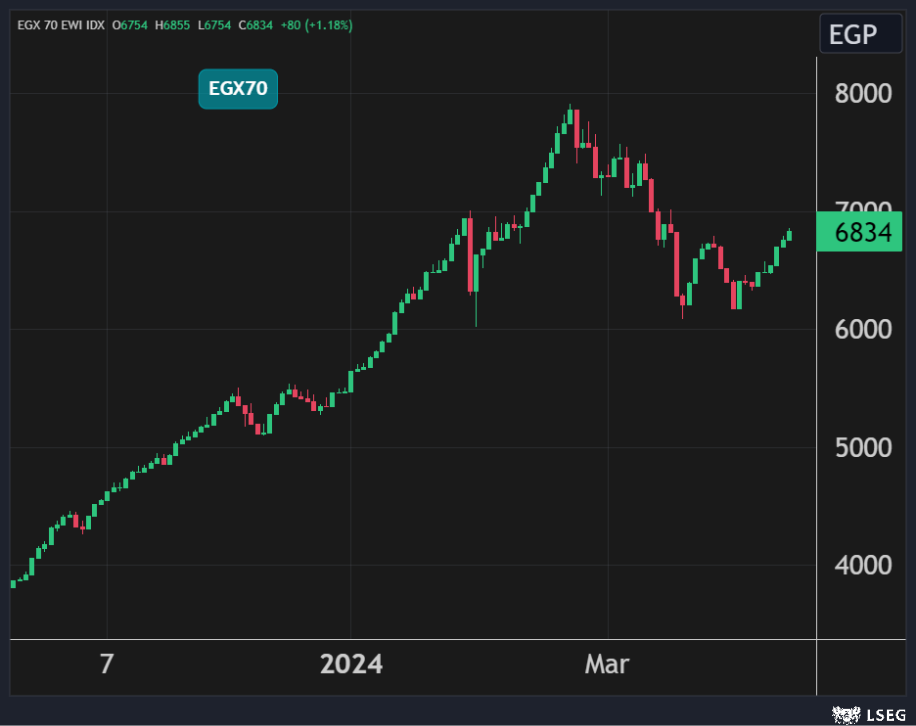
Task: Select the Mar label on the time axis
Action: (x=608, y=664)
